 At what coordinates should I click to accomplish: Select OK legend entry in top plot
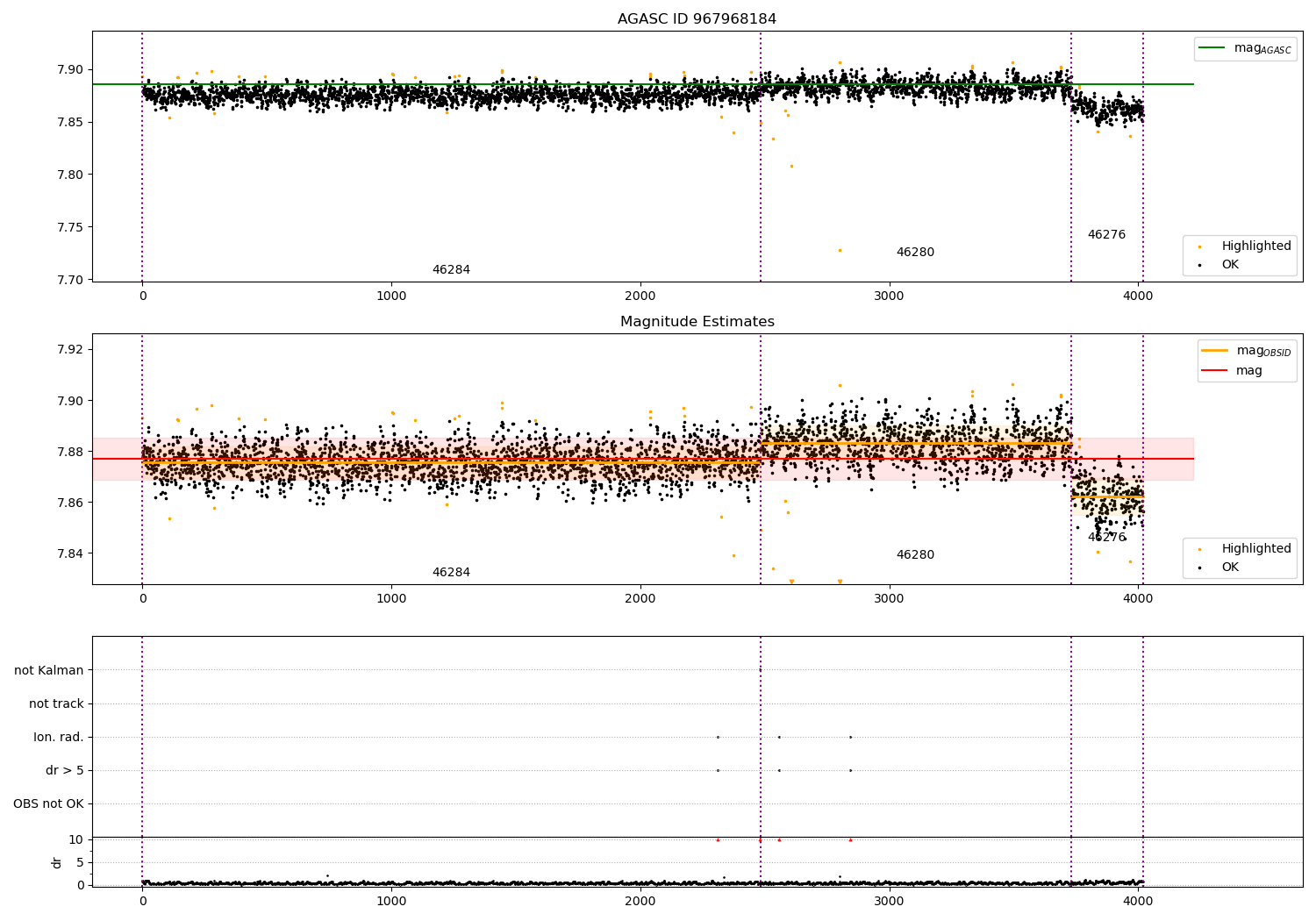pos(1219,264)
